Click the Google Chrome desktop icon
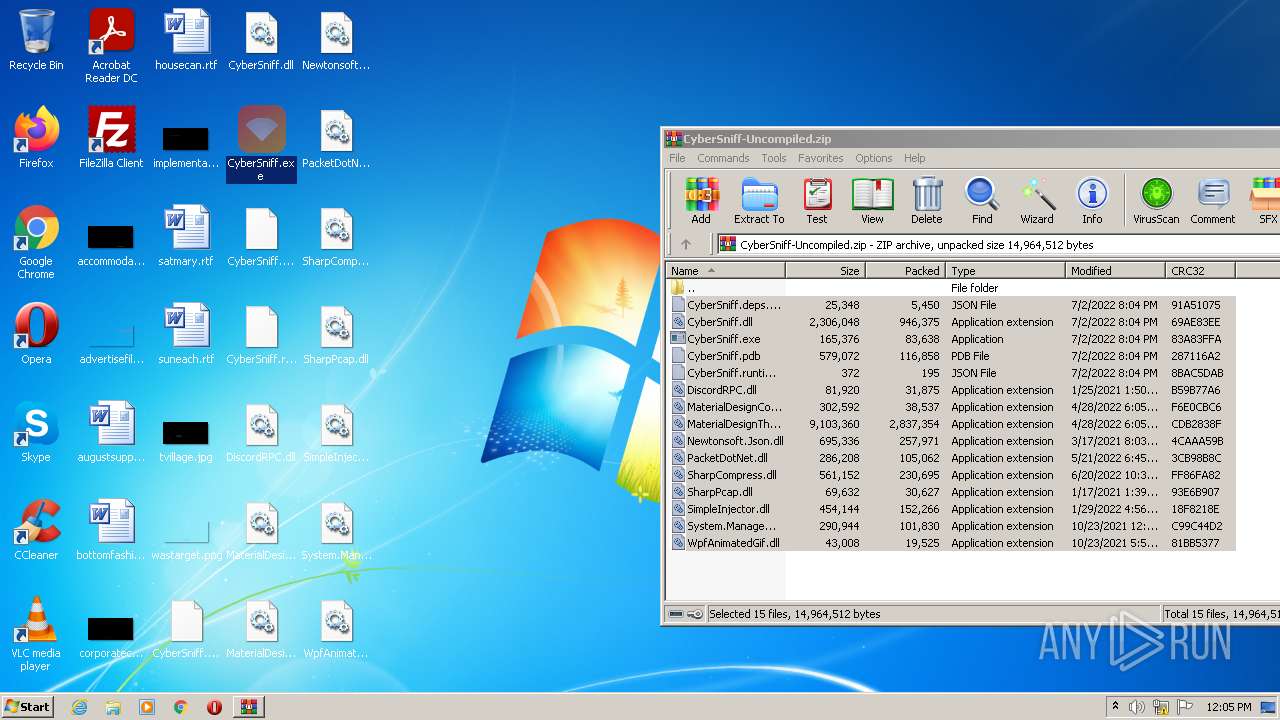The width and height of the screenshot is (1280, 720). click(36, 242)
